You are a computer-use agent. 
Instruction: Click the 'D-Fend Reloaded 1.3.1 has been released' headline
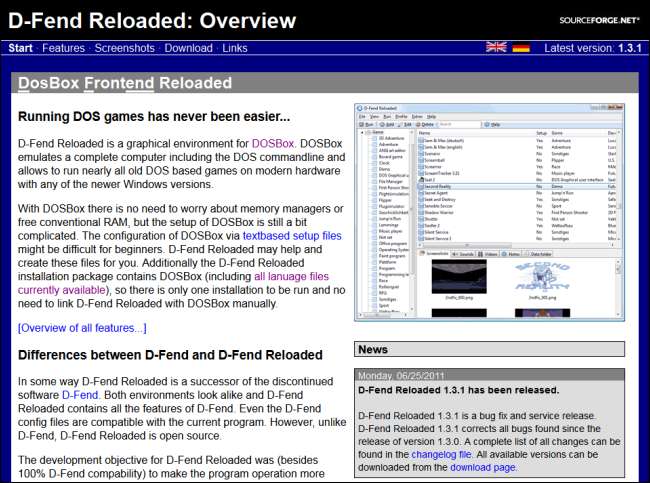[x=458, y=390]
